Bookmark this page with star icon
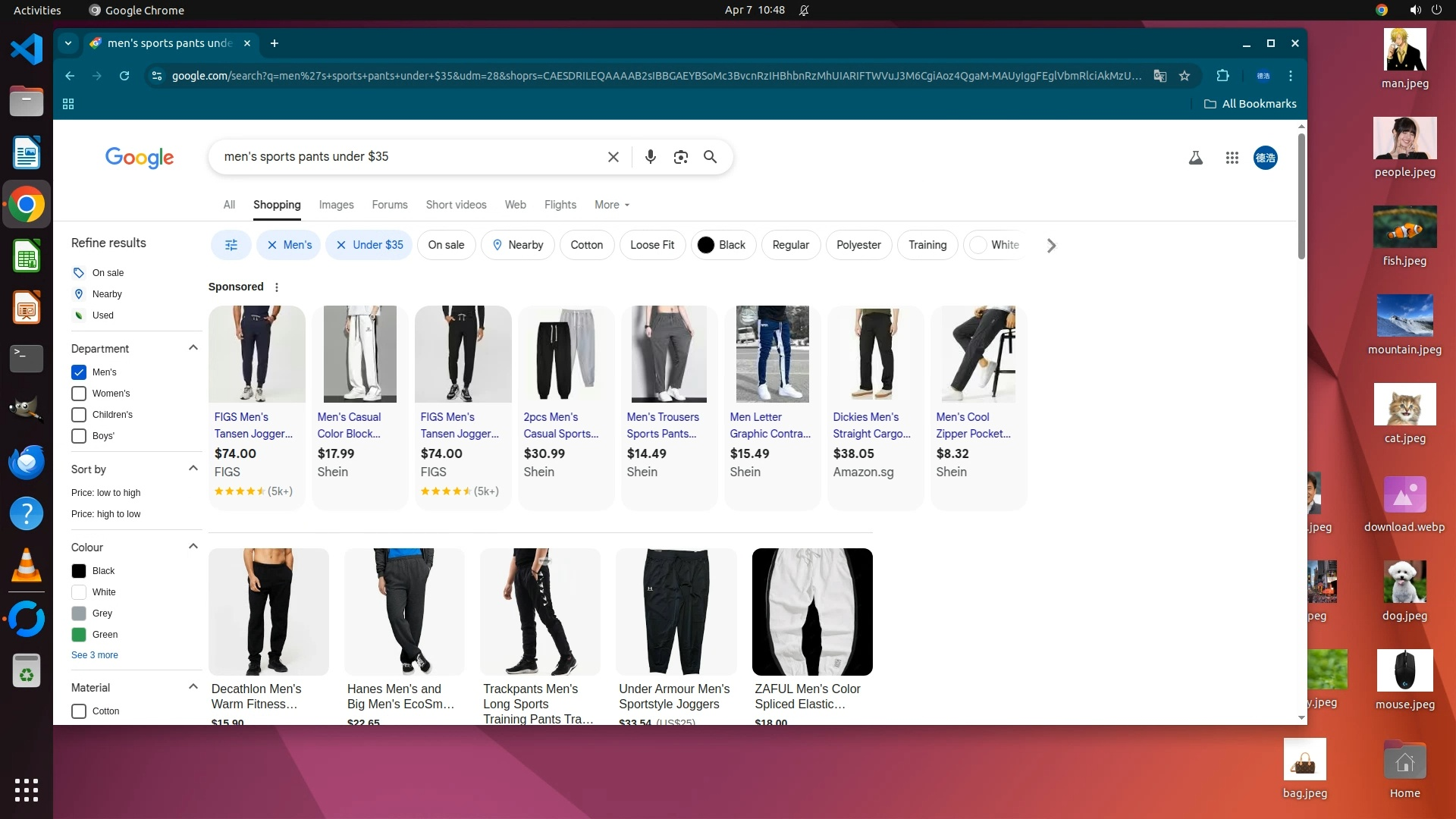This screenshot has width=1456, height=819. click(1185, 76)
